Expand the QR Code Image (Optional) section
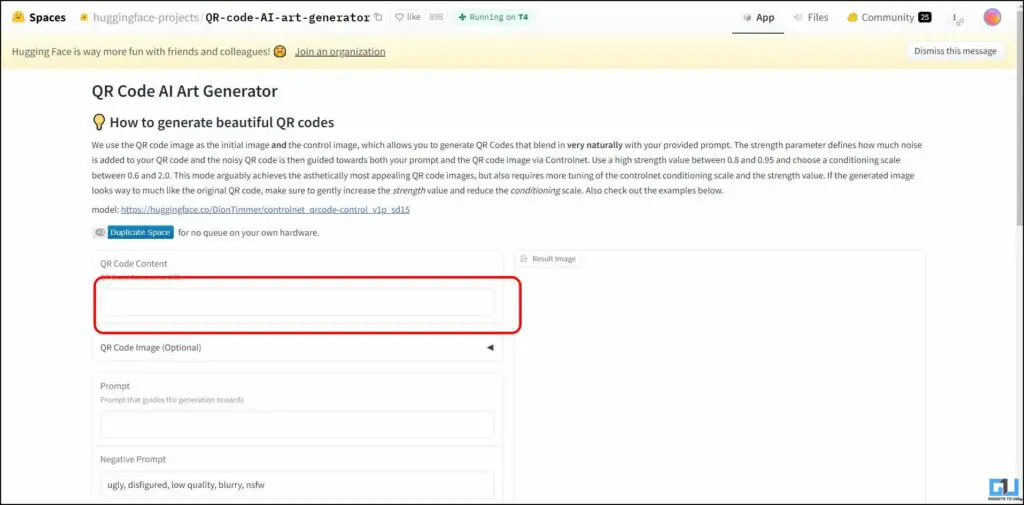The width and height of the screenshot is (1024, 505). coord(298,348)
